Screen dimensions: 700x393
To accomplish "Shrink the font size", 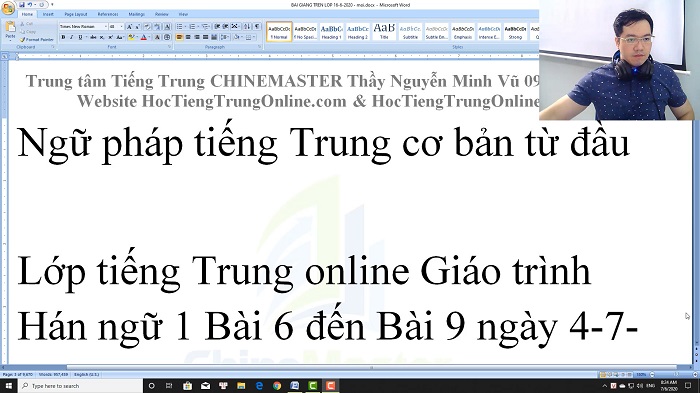I will 138,26.
